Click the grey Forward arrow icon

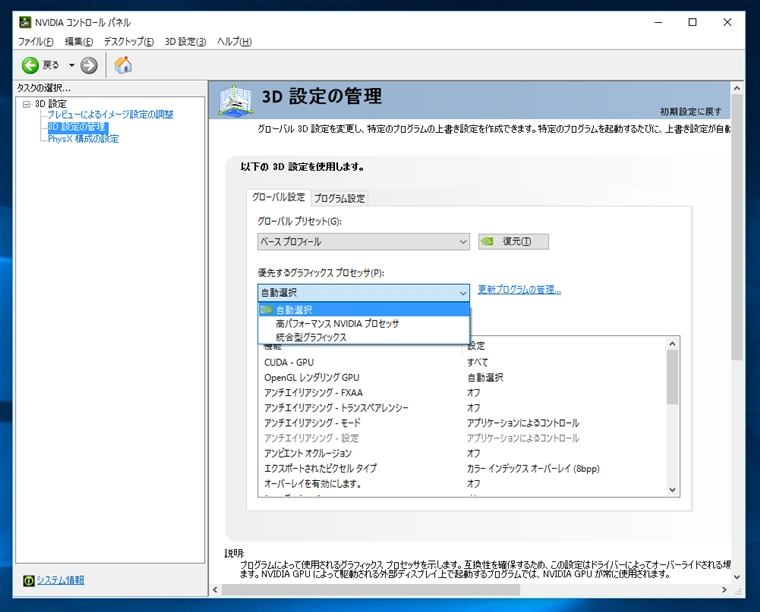[89, 65]
